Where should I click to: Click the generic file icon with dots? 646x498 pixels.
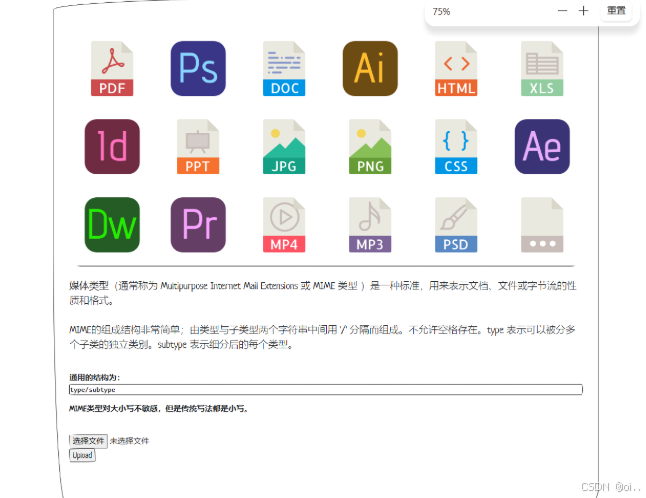[542, 224]
